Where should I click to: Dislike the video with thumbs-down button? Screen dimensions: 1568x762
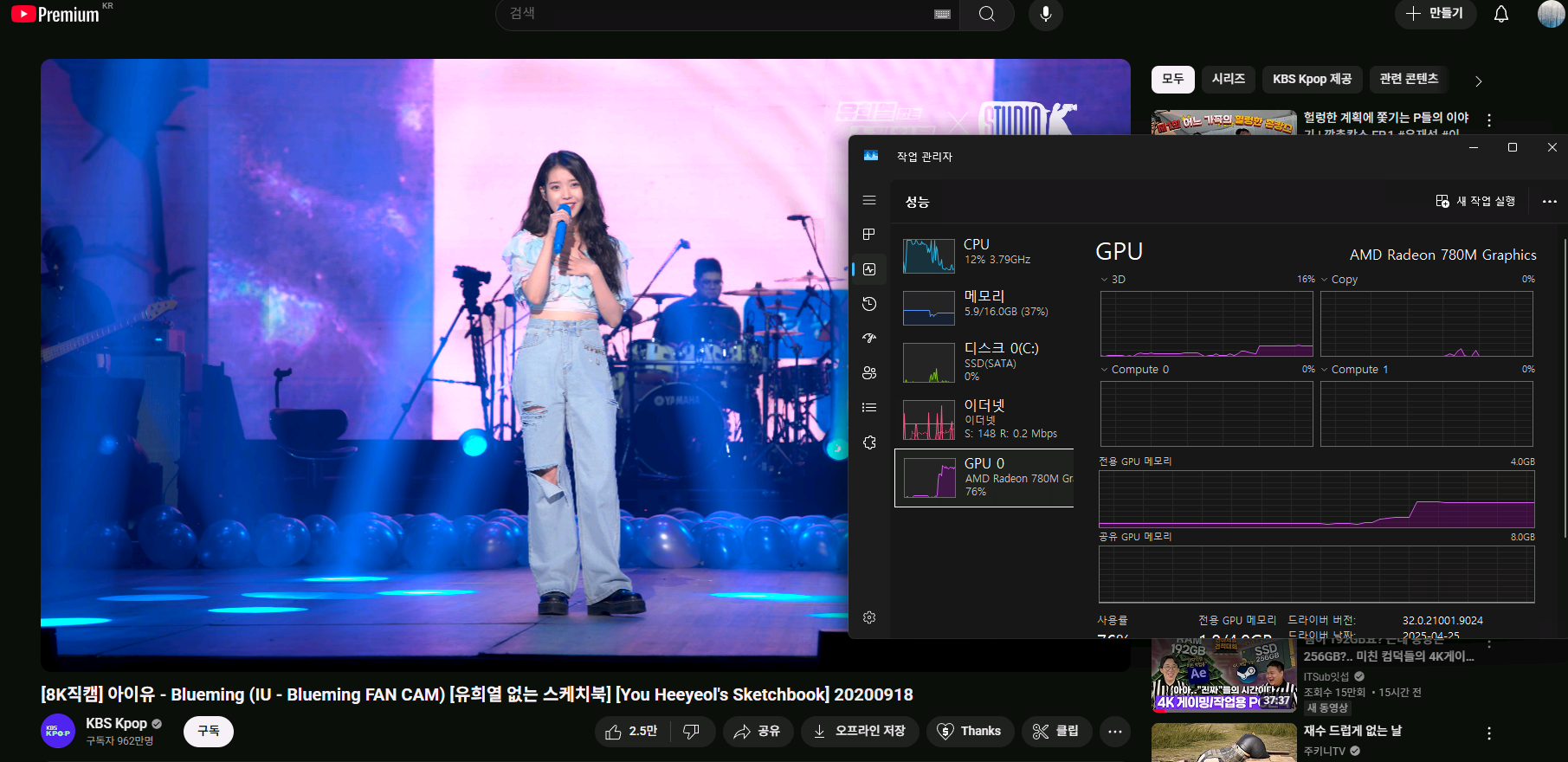tap(691, 732)
